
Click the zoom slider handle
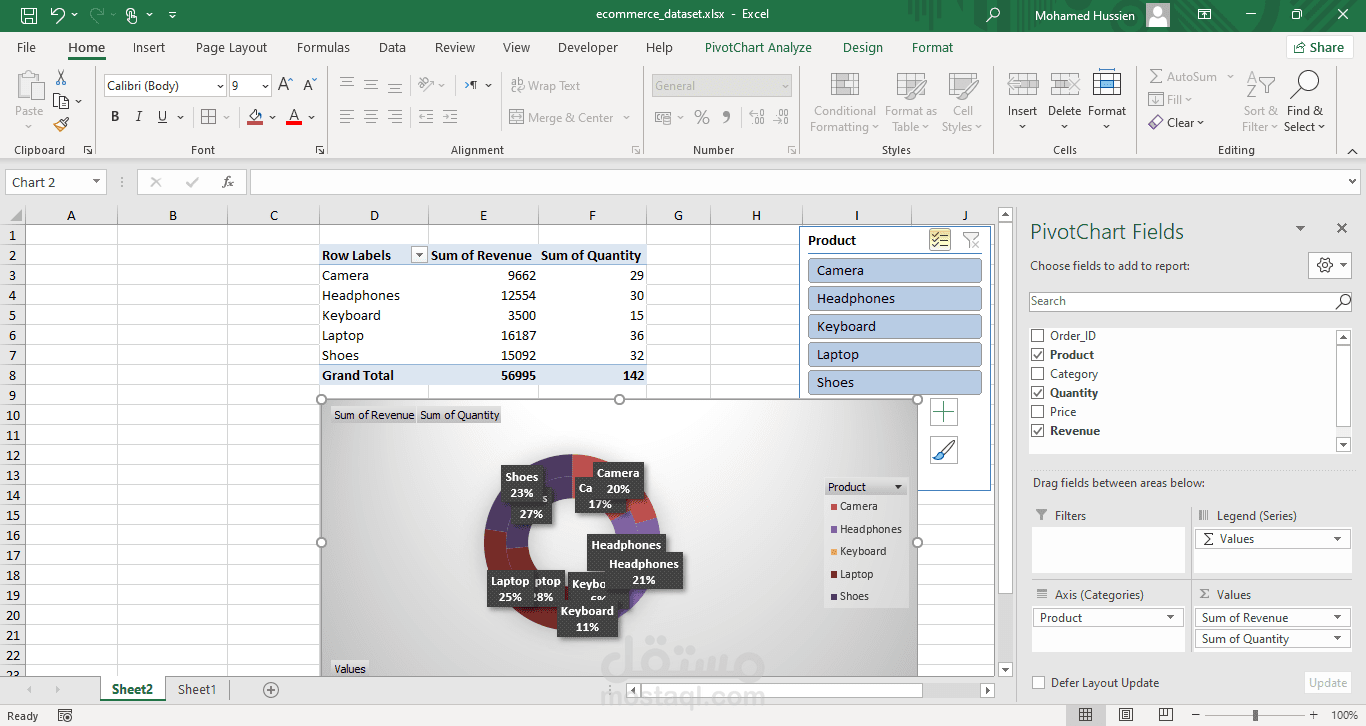[x=1255, y=715]
